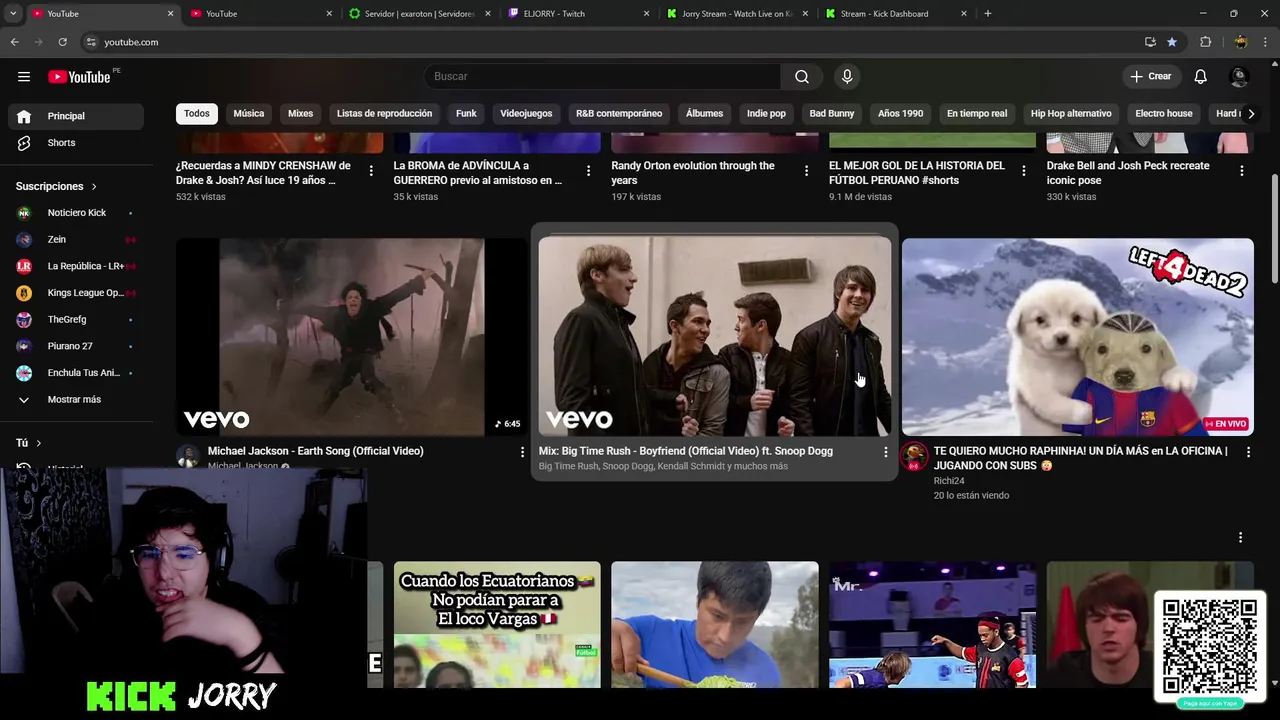
Task: Switch to Servidor exaroton tab
Action: [x=418, y=14]
